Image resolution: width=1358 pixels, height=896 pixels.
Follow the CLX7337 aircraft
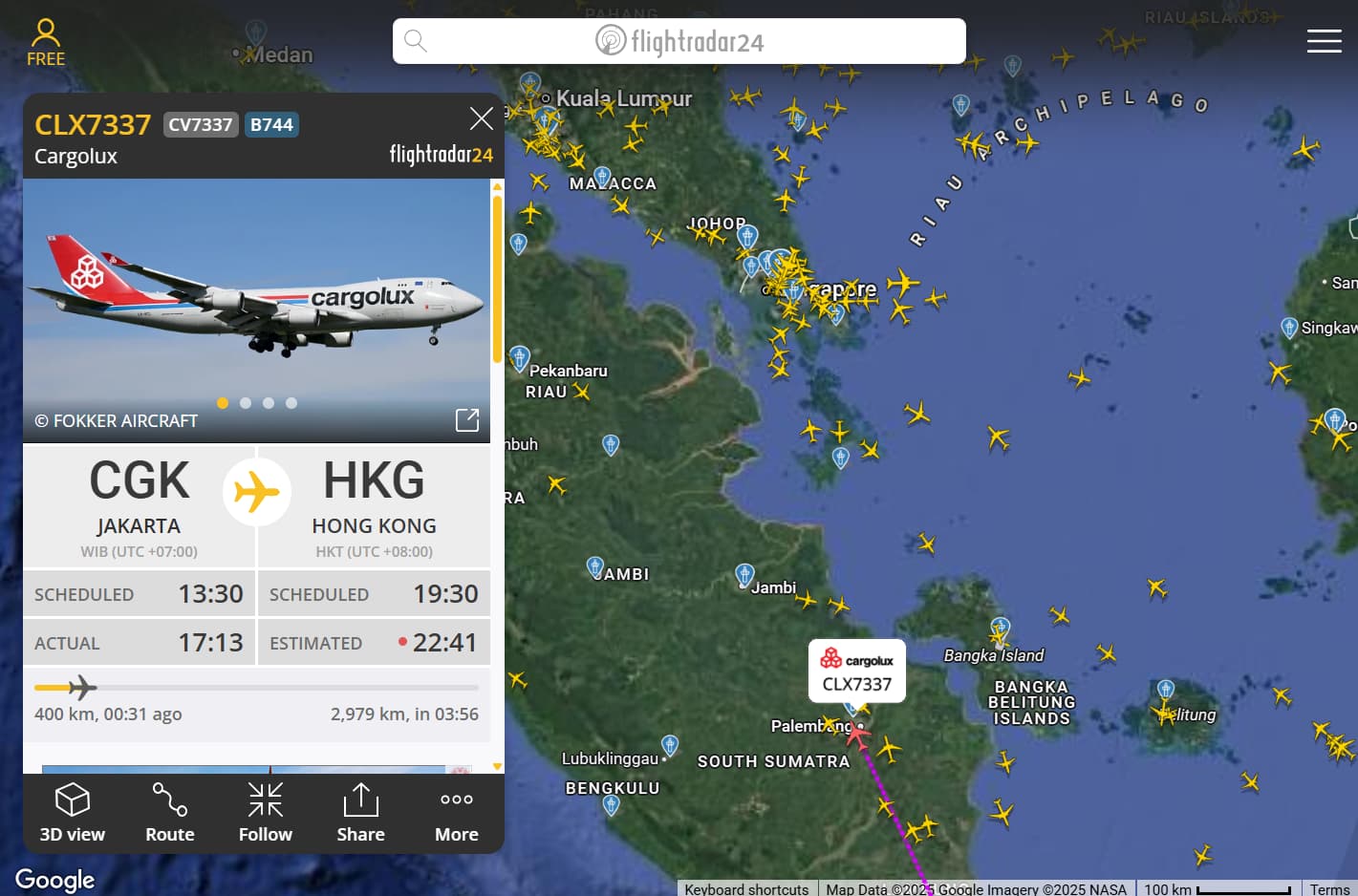click(266, 813)
